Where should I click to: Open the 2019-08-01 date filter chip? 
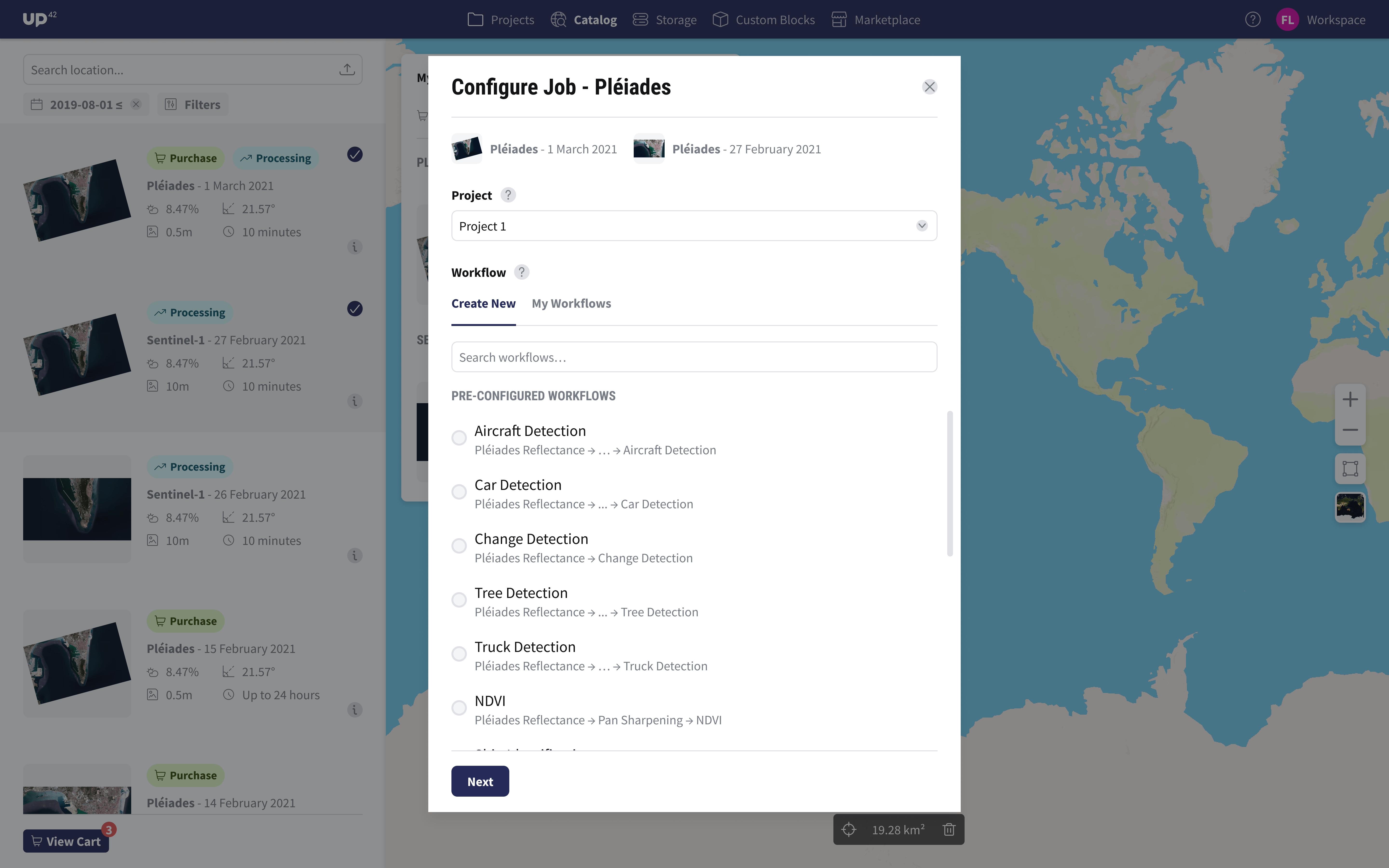pyautogui.click(x=82, y=104)
